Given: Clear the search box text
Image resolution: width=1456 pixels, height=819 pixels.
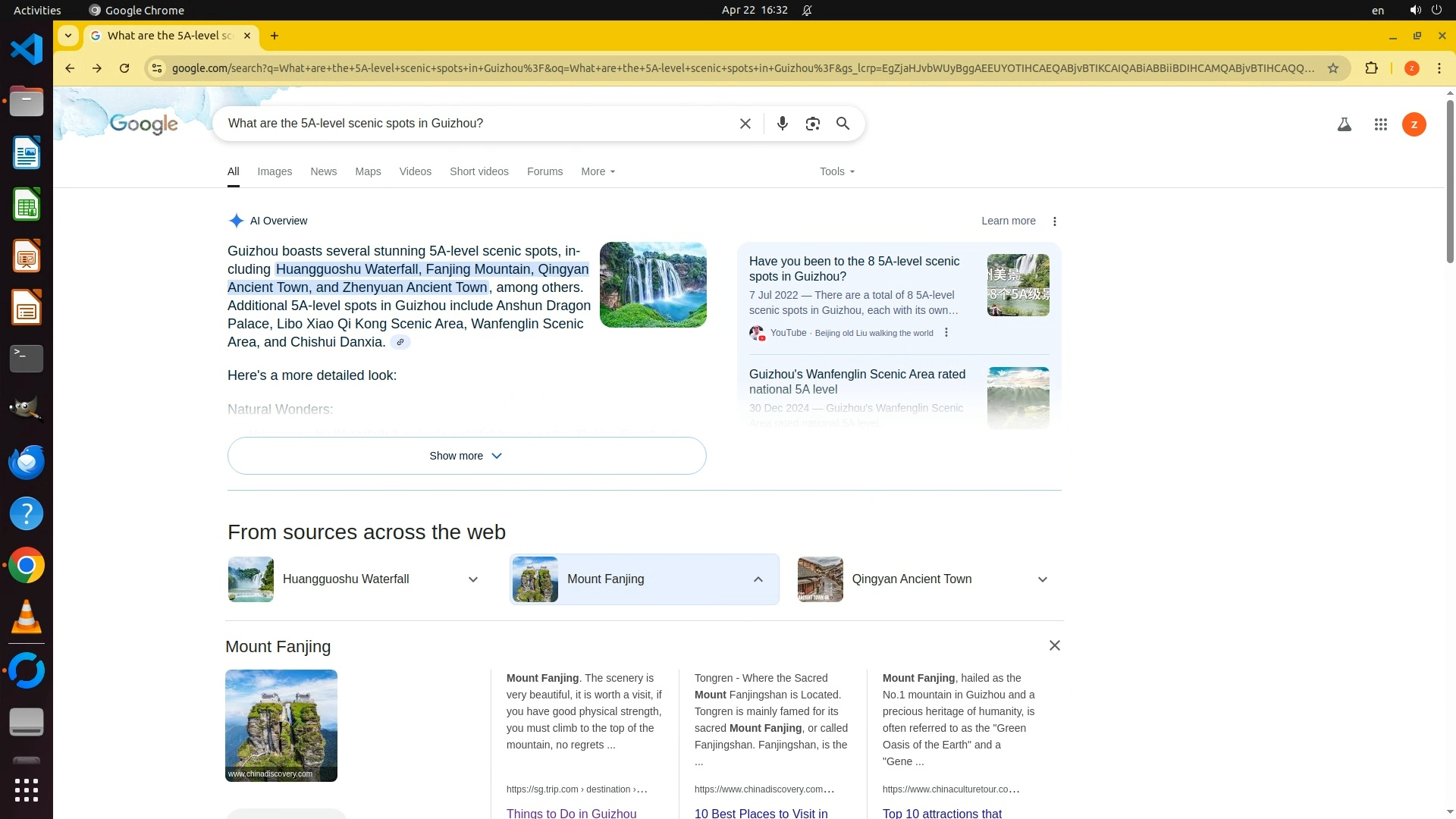Looking at the screenshot, I should pos(745,124).
